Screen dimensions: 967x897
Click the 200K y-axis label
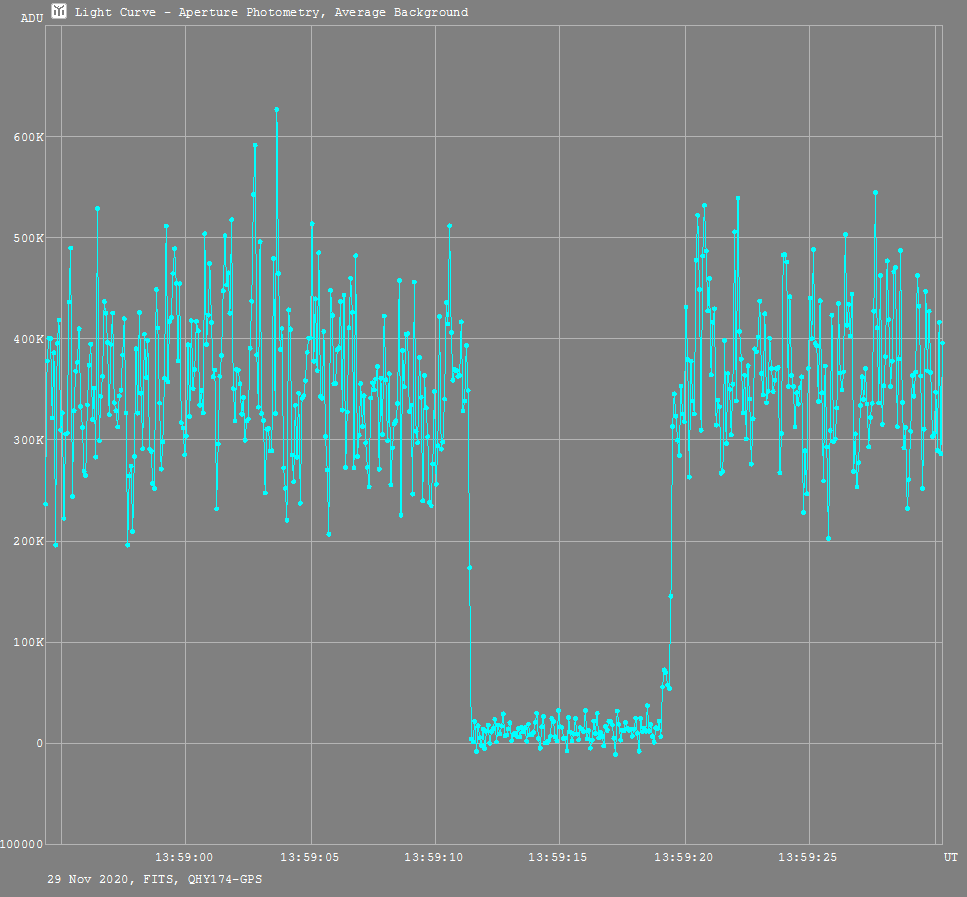point(28,542)
